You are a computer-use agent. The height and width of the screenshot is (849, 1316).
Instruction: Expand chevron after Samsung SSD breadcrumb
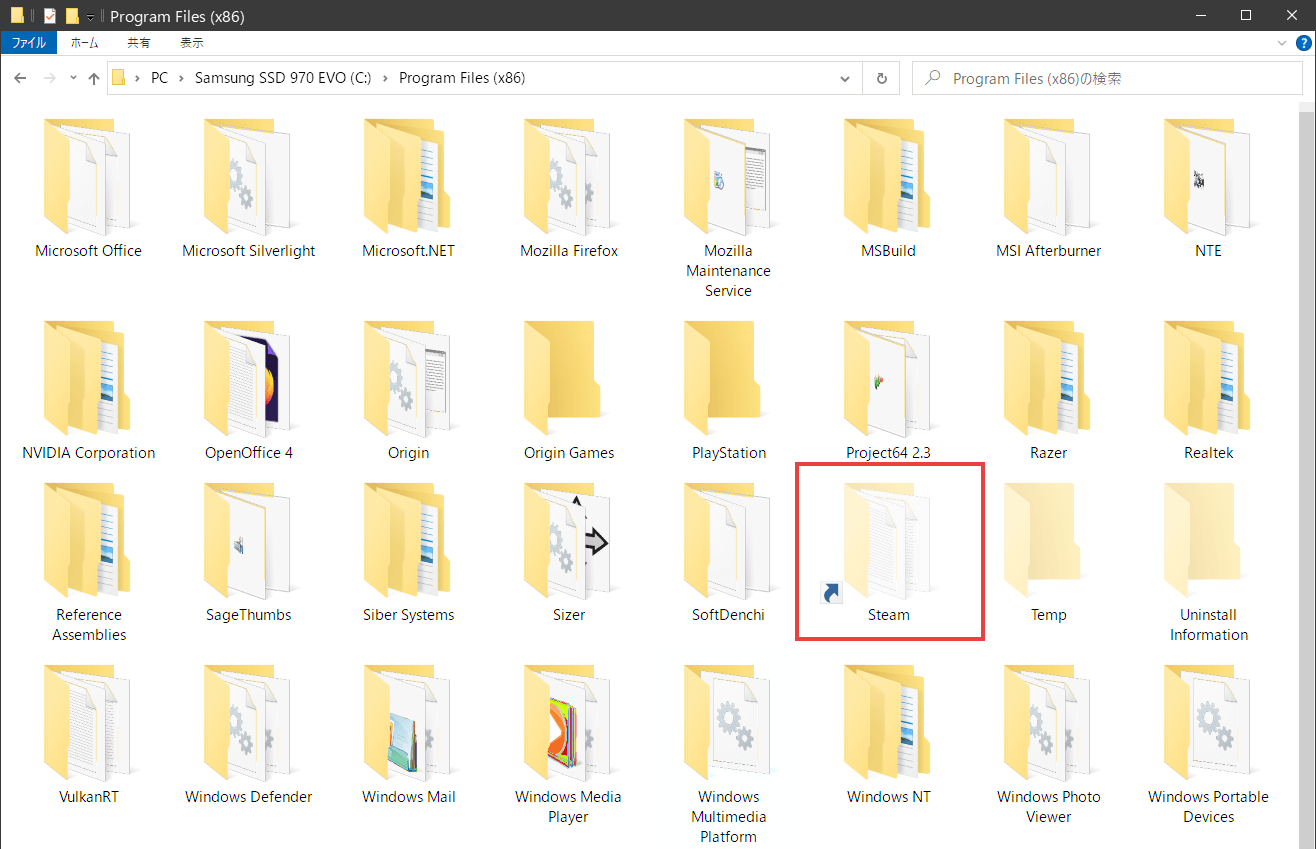click(x=385, y=78)
